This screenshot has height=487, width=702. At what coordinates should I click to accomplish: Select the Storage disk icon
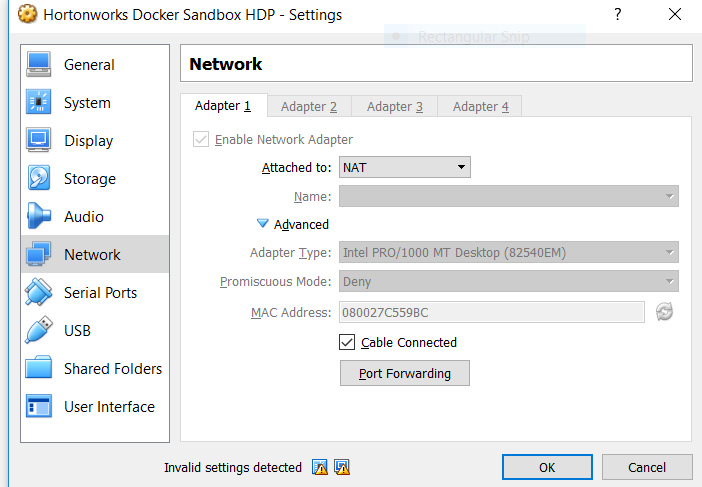pyautogui.click(x=39, y=179)
